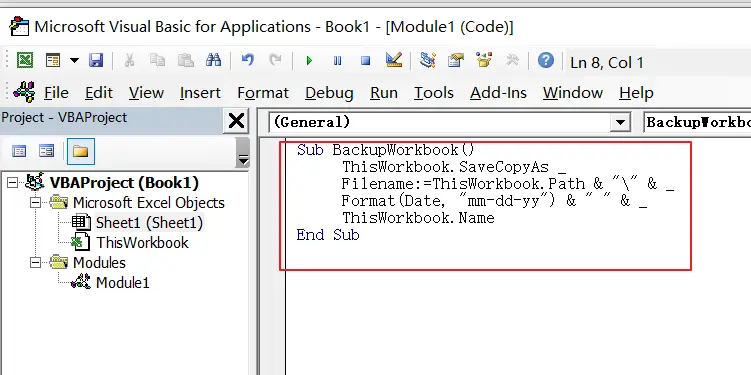Run the macro with the green play icon

click(x=309, y=61)
